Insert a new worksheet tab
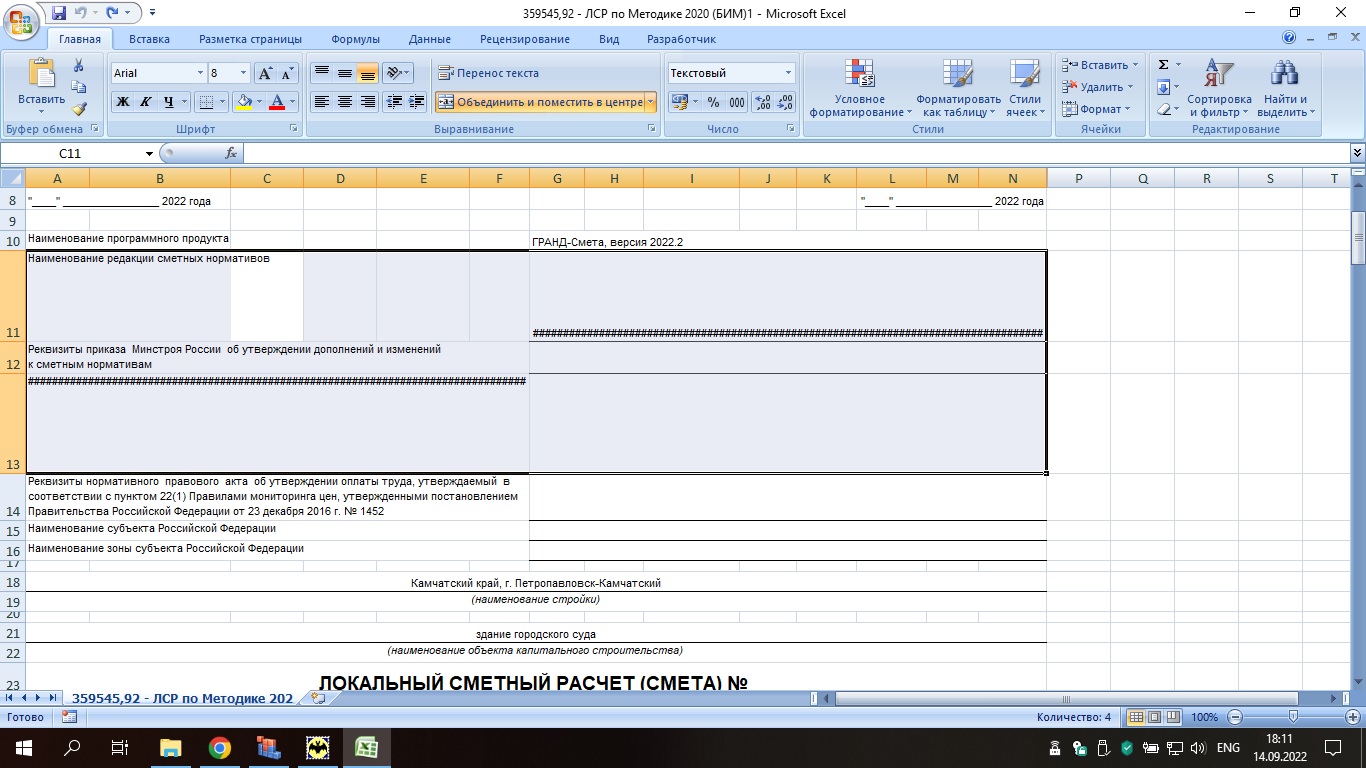The width and height of the screenshot is (1366, 768). 319,698
